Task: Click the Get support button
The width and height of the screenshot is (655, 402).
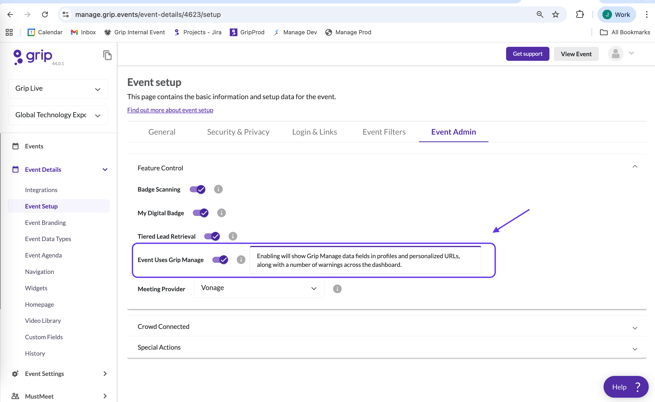Action: click(527, 54)
